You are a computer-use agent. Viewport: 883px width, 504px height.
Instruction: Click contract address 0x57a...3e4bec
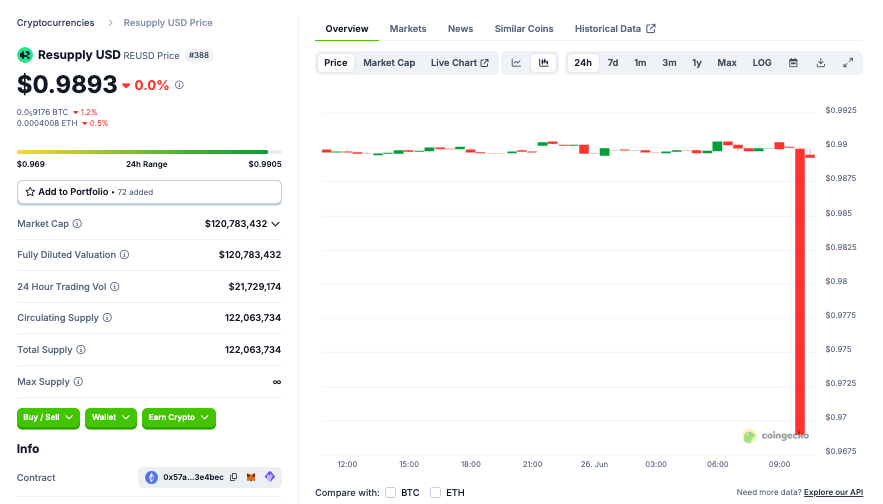click(x=193, y=477)
